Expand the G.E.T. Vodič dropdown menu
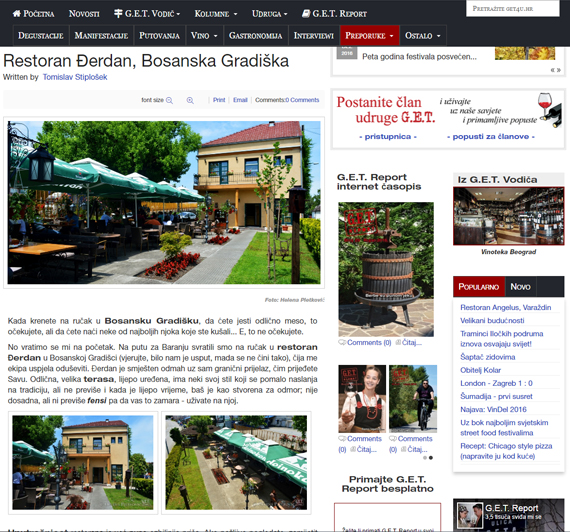This screenshot has width=570, height=532. point(147,14)
